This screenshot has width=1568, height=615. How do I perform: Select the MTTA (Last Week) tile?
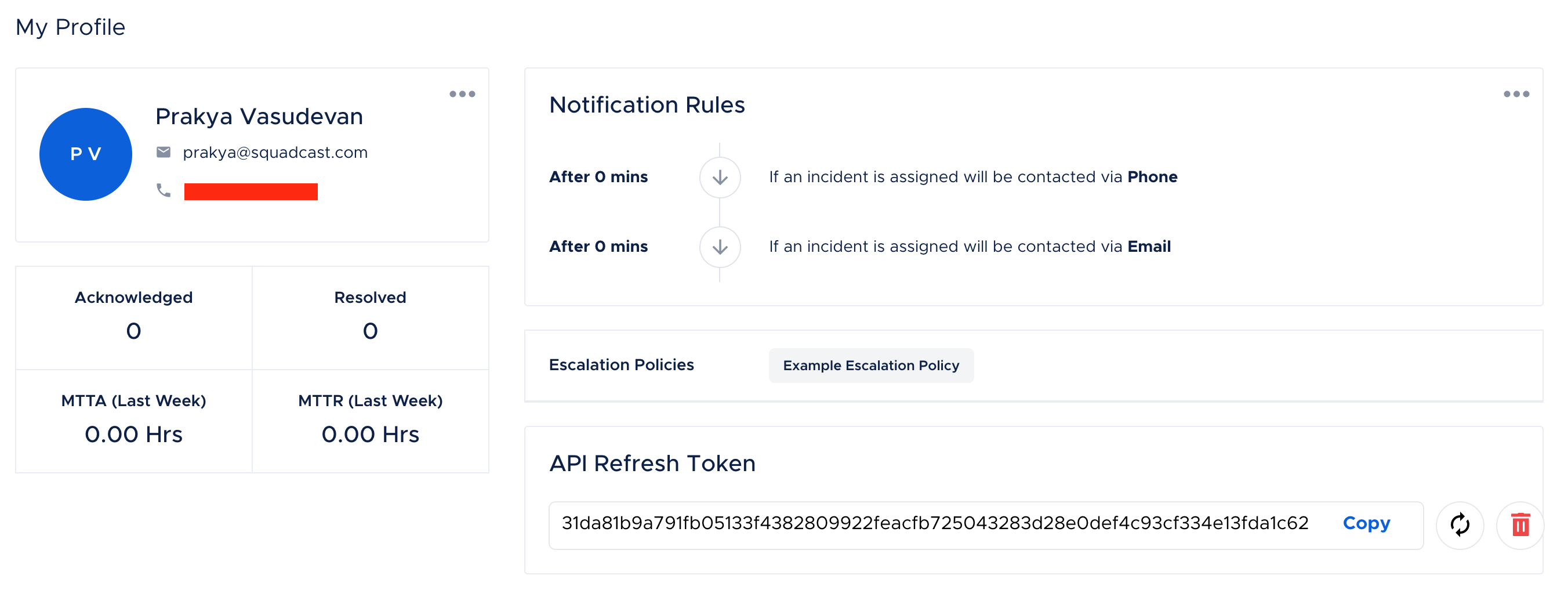pos(134,421)
